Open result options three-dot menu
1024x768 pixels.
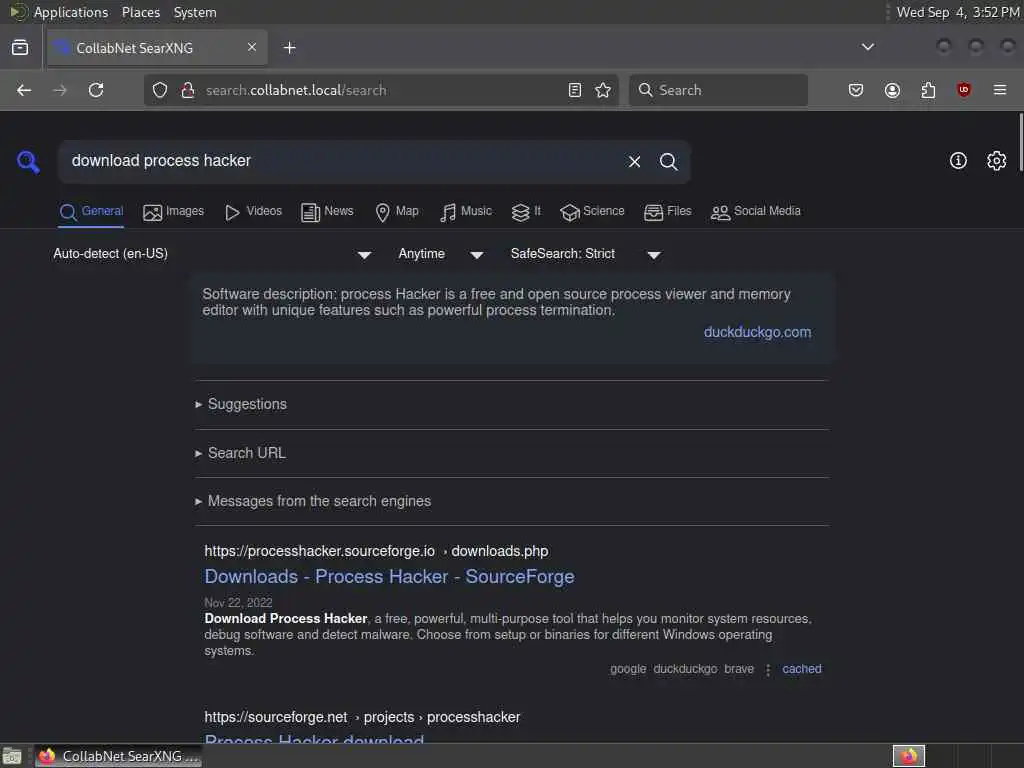coord(768,669)
